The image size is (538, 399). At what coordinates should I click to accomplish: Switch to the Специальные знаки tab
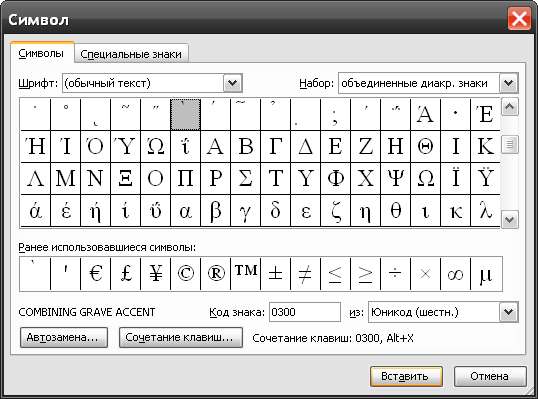(131, 54)
